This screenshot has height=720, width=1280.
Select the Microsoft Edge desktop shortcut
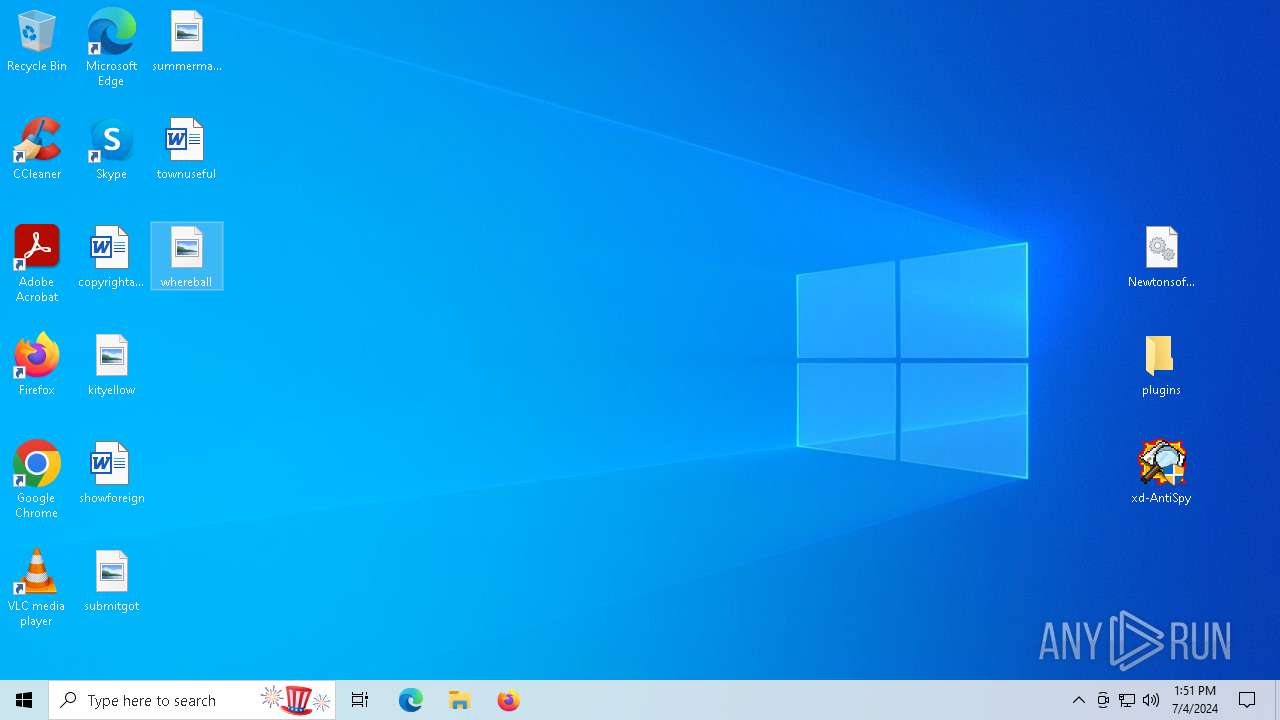tap(111, 48)
